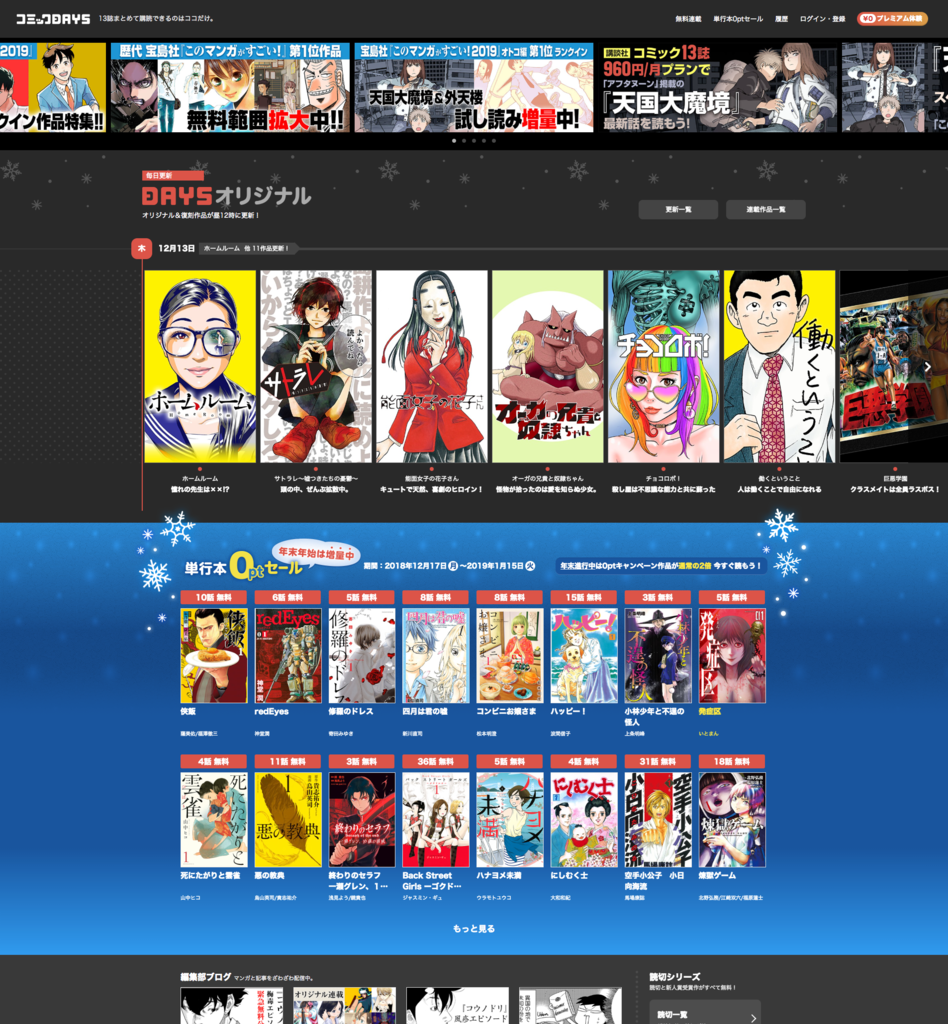This screenshot has height=1024, width=948.
Task: Open the 悪の教典 book cover
Action: pos(288,820)
